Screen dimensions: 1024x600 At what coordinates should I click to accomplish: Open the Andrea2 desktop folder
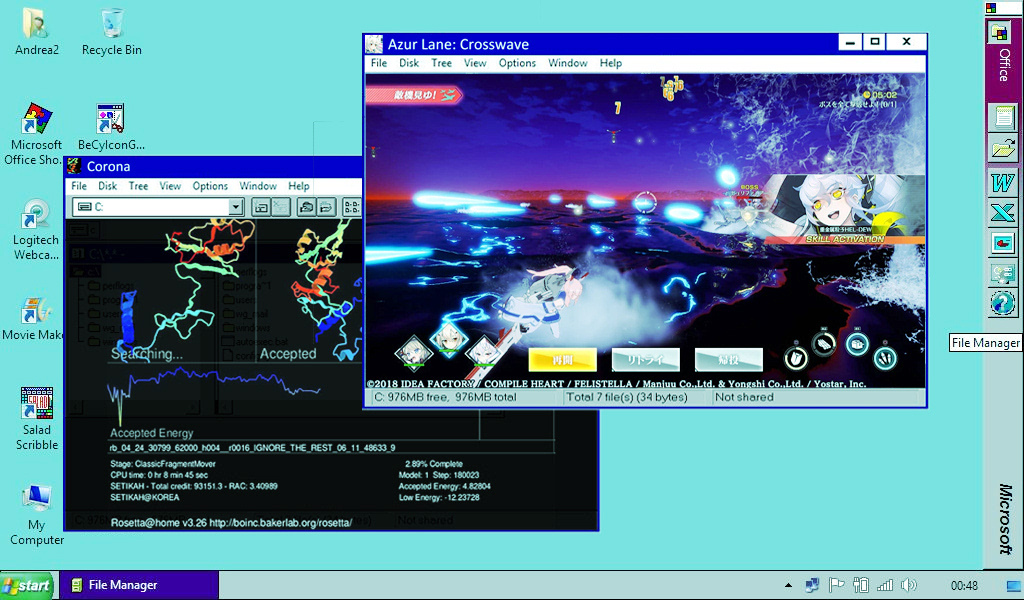click(x=37, y=31)
